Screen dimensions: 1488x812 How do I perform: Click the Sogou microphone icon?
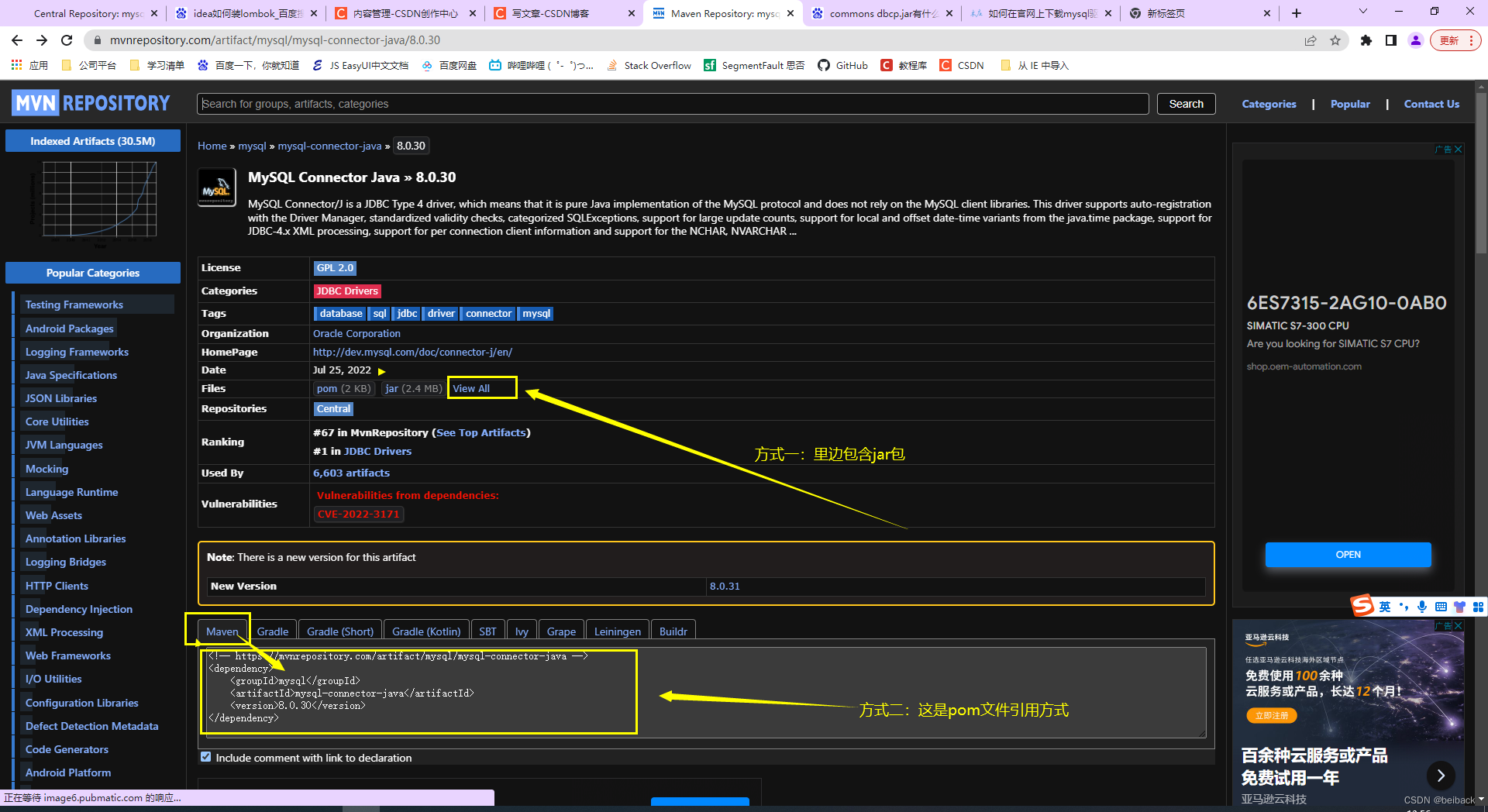pyautogui.click(x=1422, y=607)
